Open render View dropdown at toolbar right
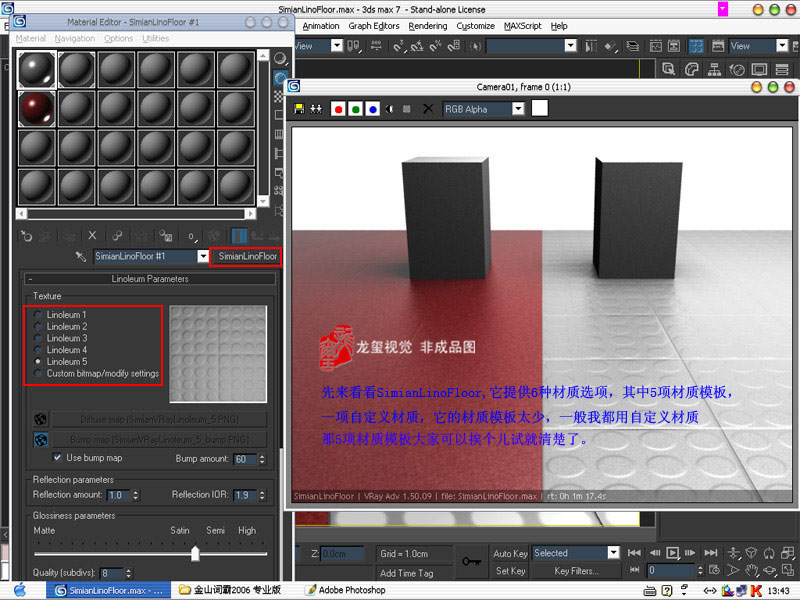The width and height of the screenshot is (800, 600). pos(783,46)
